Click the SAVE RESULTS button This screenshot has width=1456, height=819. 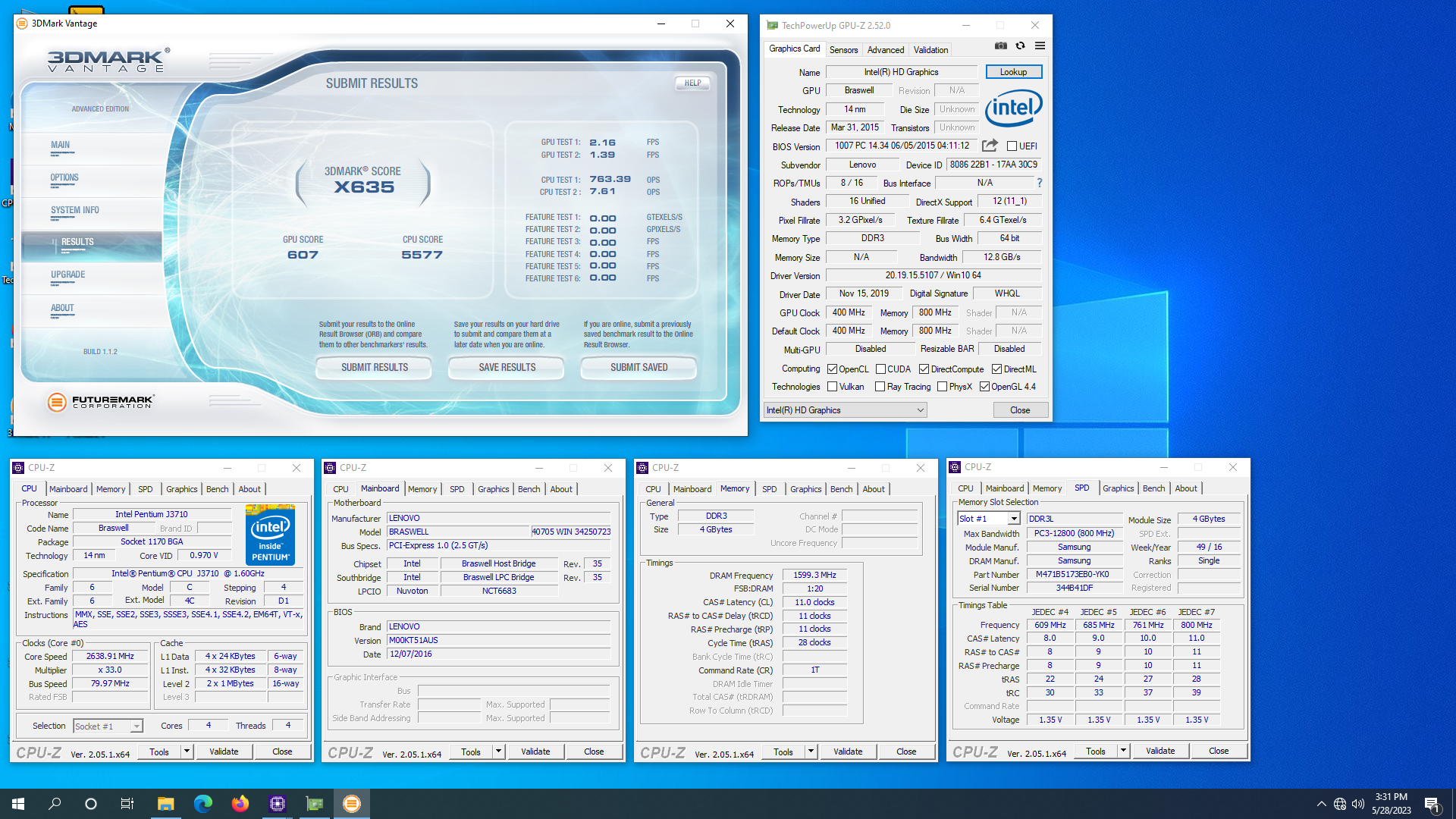pyautogui.click(x=507, y=367)
